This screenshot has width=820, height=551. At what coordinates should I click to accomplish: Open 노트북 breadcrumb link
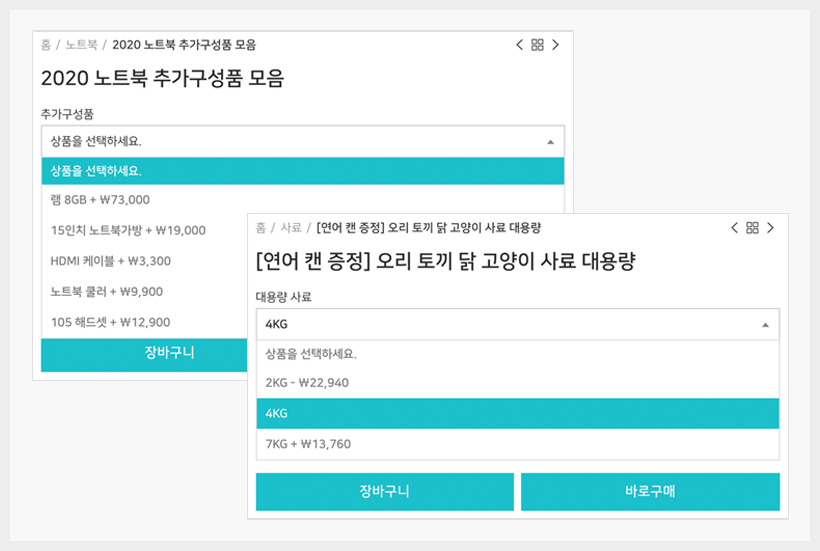click(81, 45)
